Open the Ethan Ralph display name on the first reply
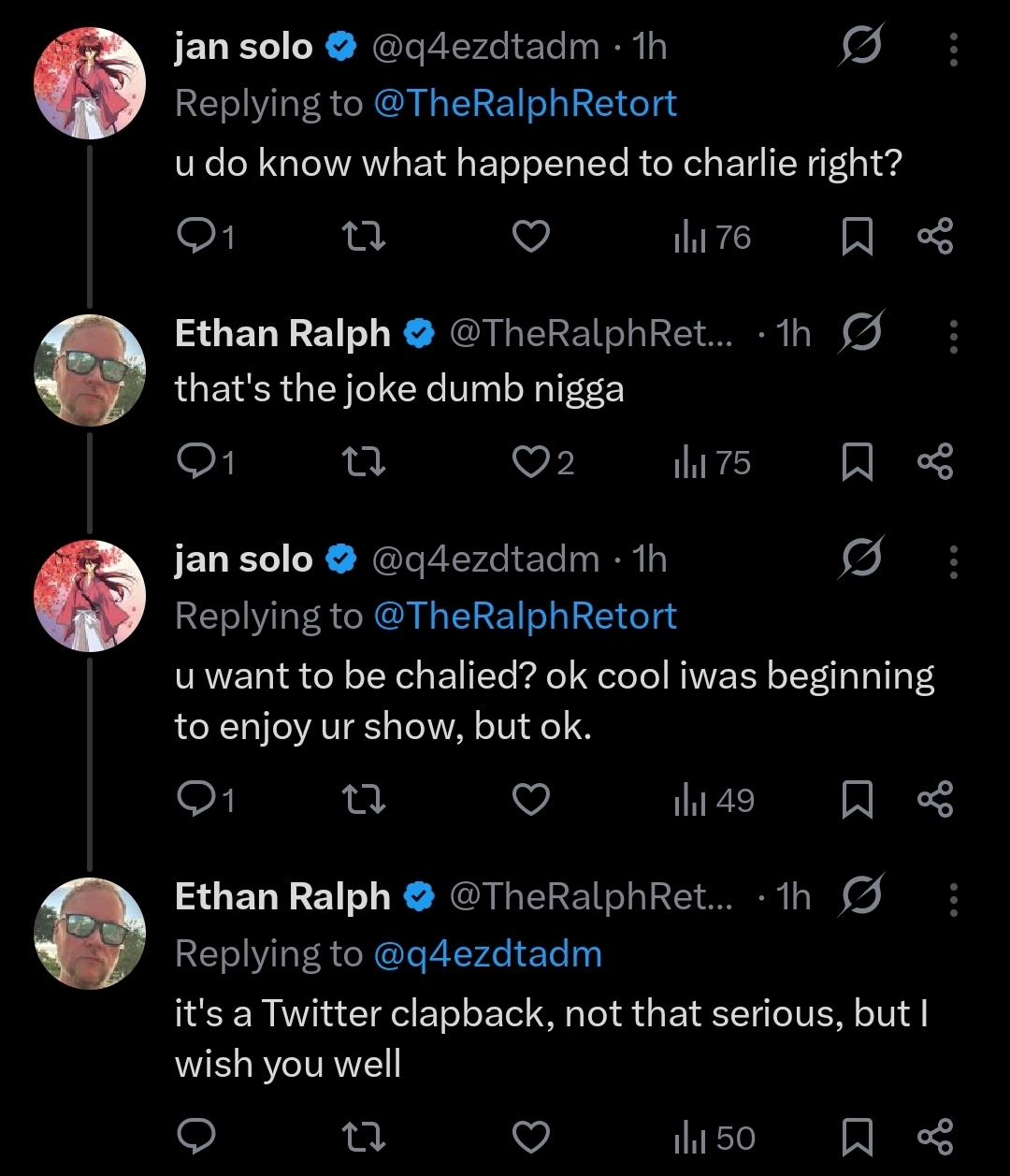Screen dimensions: 1010x1176 click(282, 334)
